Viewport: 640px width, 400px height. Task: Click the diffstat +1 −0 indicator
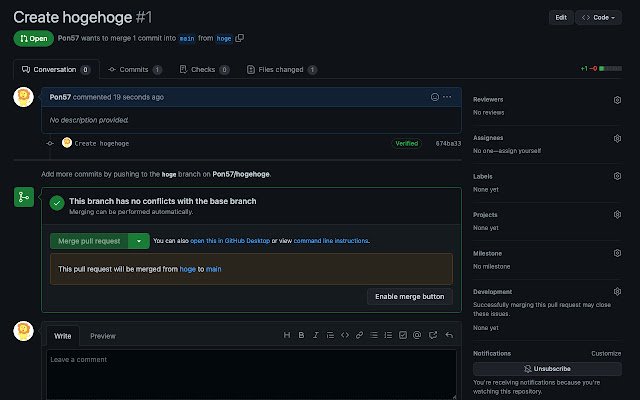coord(601,69)
